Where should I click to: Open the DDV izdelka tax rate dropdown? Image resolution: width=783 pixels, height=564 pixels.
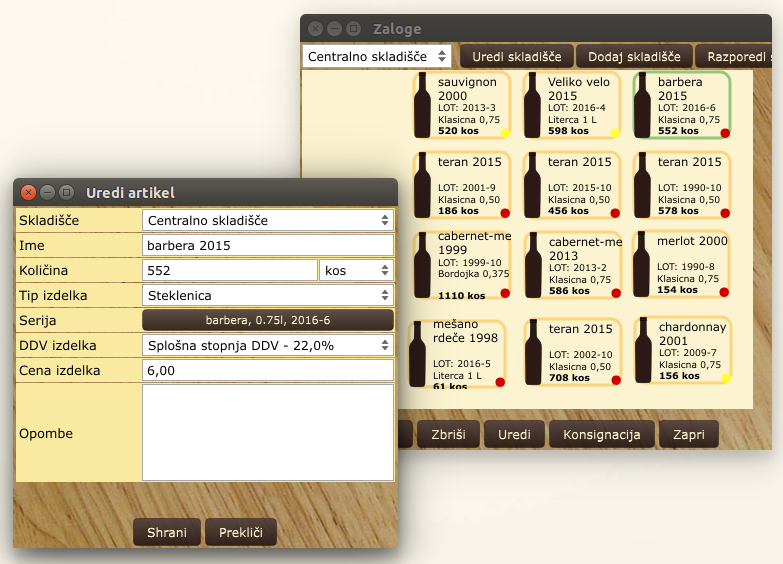coord(267,345)
